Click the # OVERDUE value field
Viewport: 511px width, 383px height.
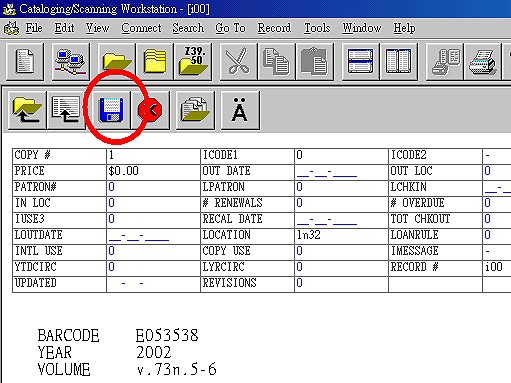coord(497,204)
